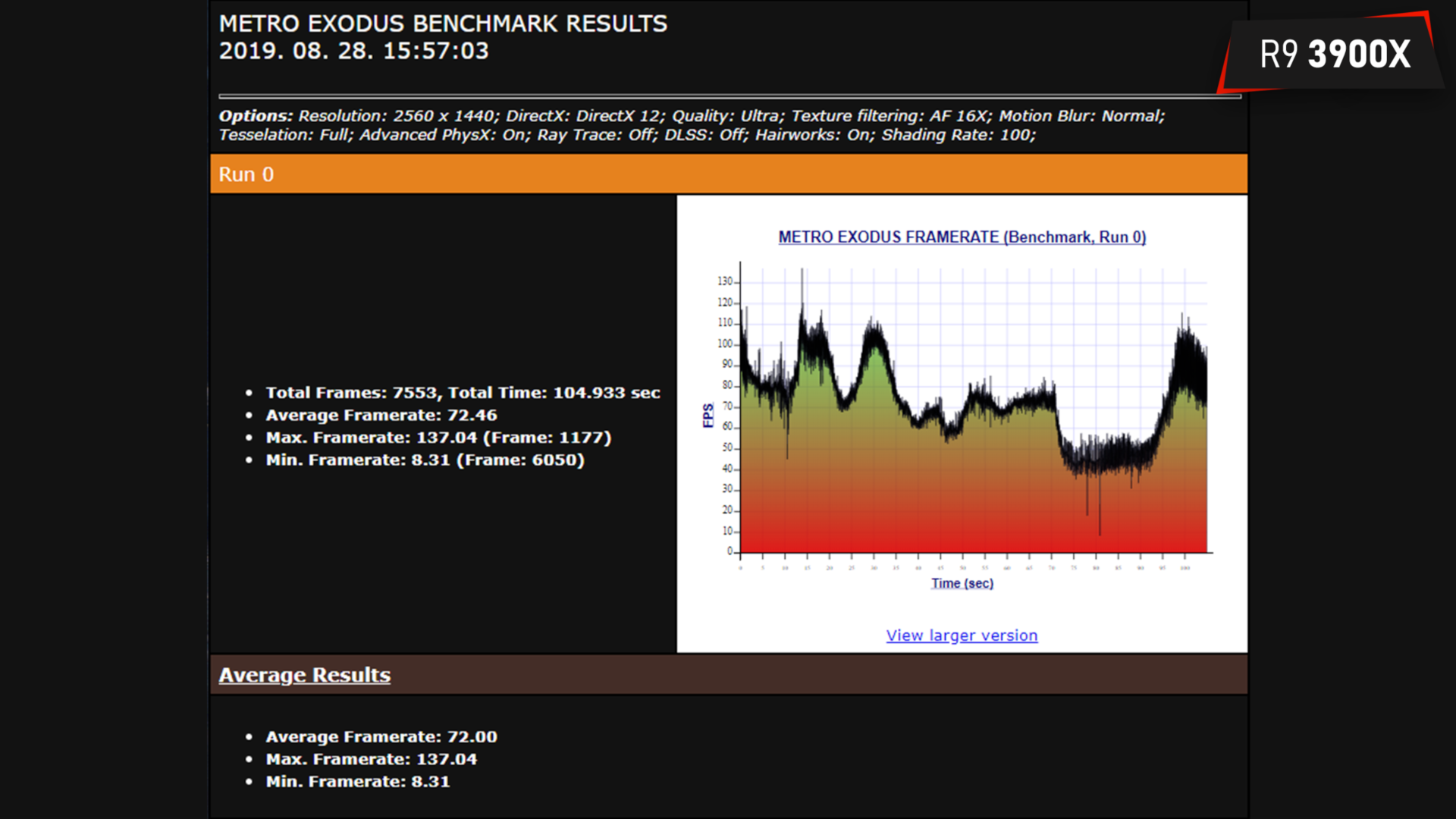Select 'Max. Framerate: 137.04' in Average Results
This screenshot has height=819, width=1456.
(x=372, y=759)
